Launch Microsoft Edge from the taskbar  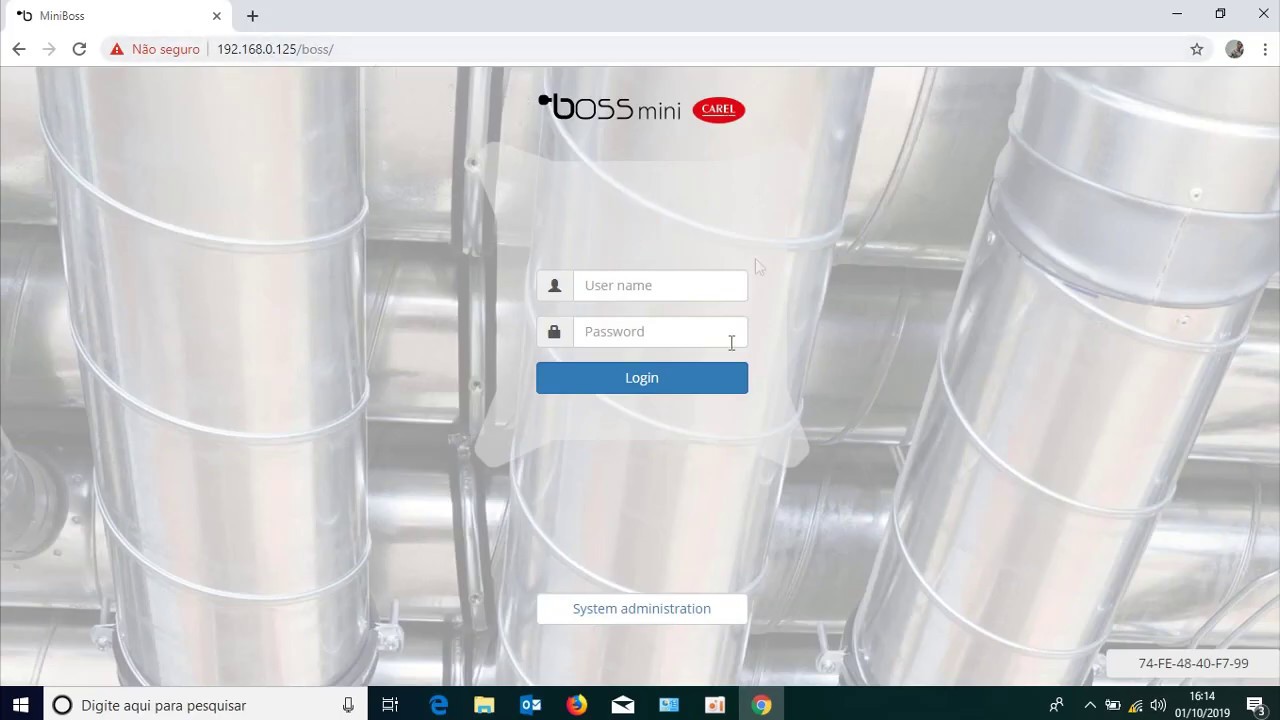[438, 705]
